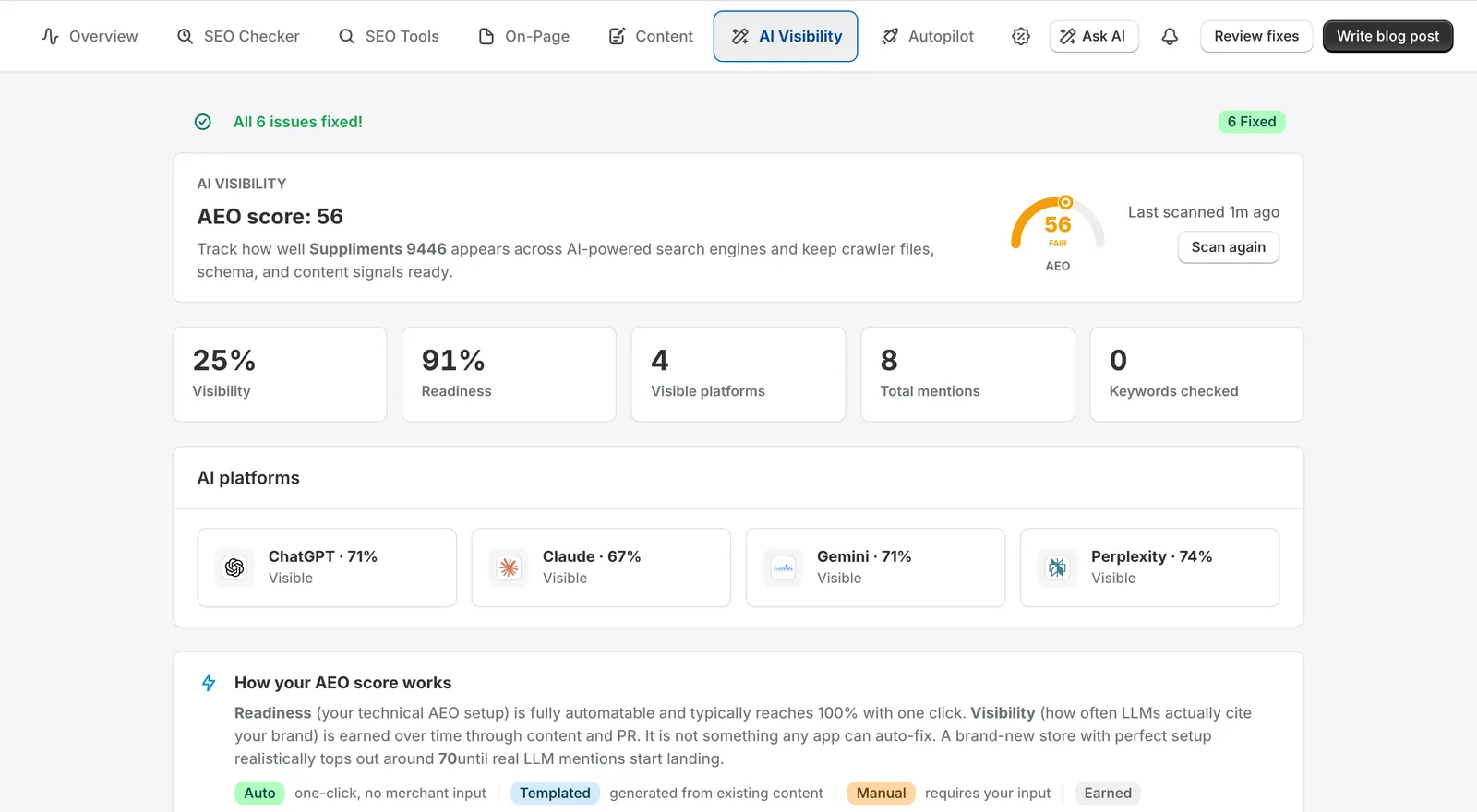
Task: Click the lightning bolt icon
Action: pos(209,683)
